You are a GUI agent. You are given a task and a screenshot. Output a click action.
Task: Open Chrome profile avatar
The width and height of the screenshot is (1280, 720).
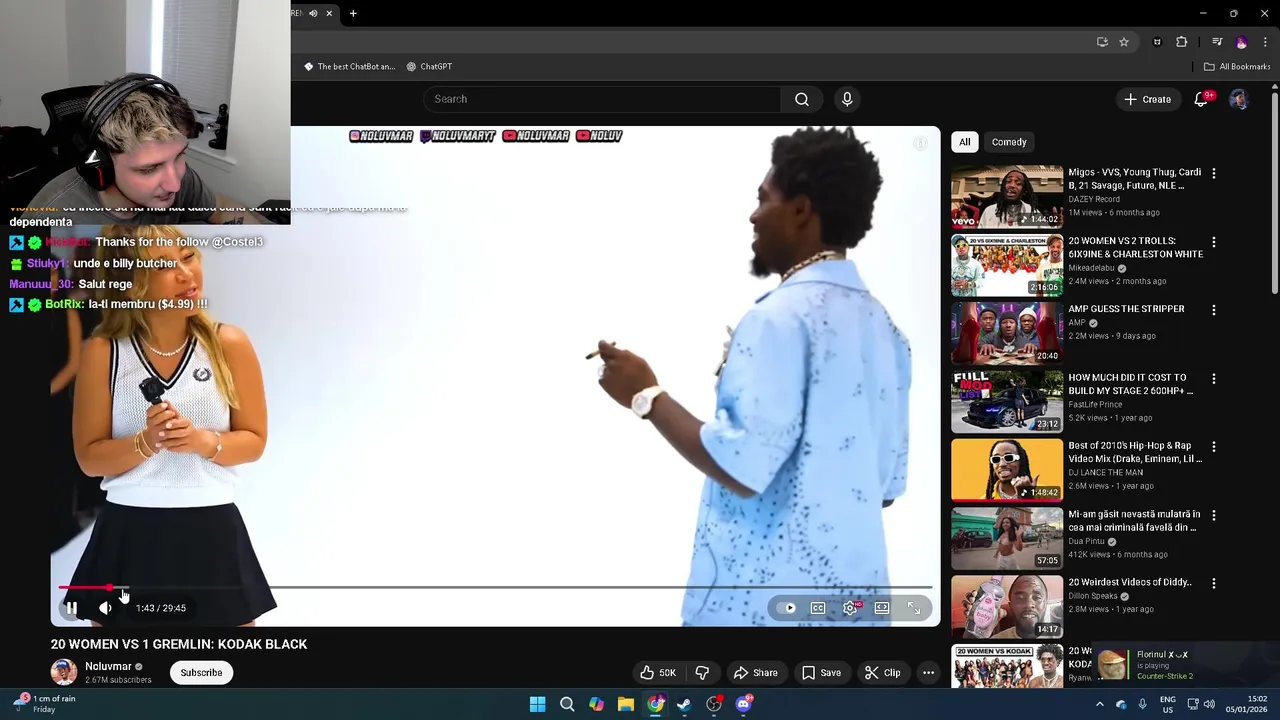[x=1242, y=42]
